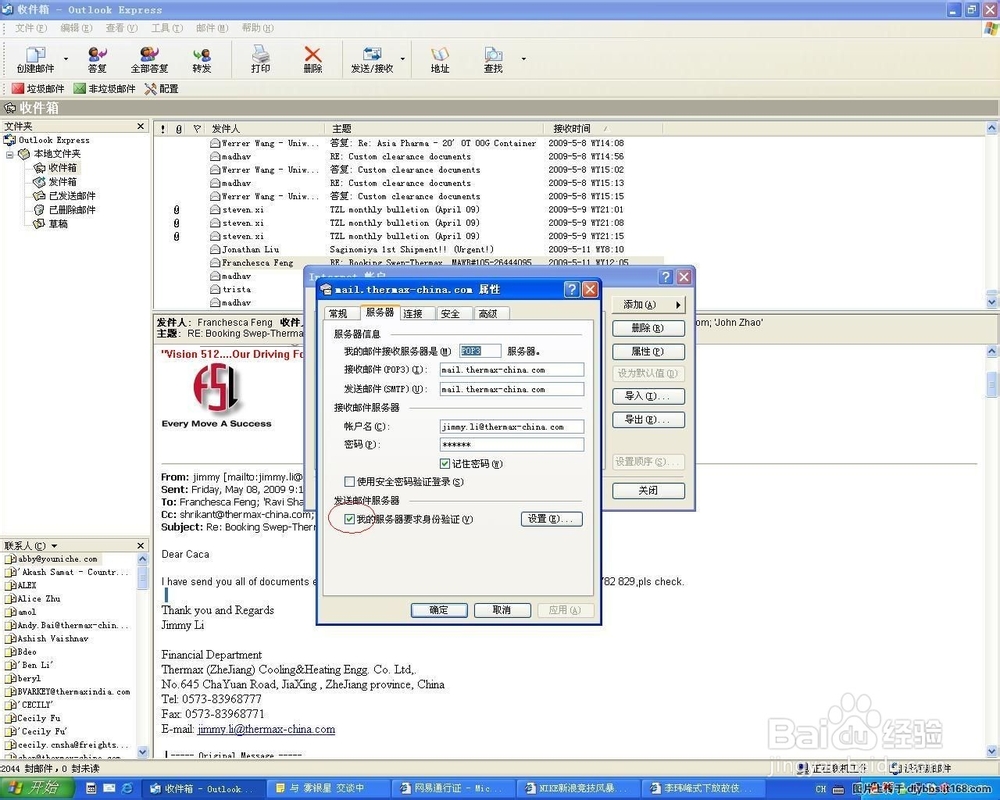Click the 设置 Settings button
Image resolution: width=1000 pixels, height=800 pixels.
click(552, 519)
